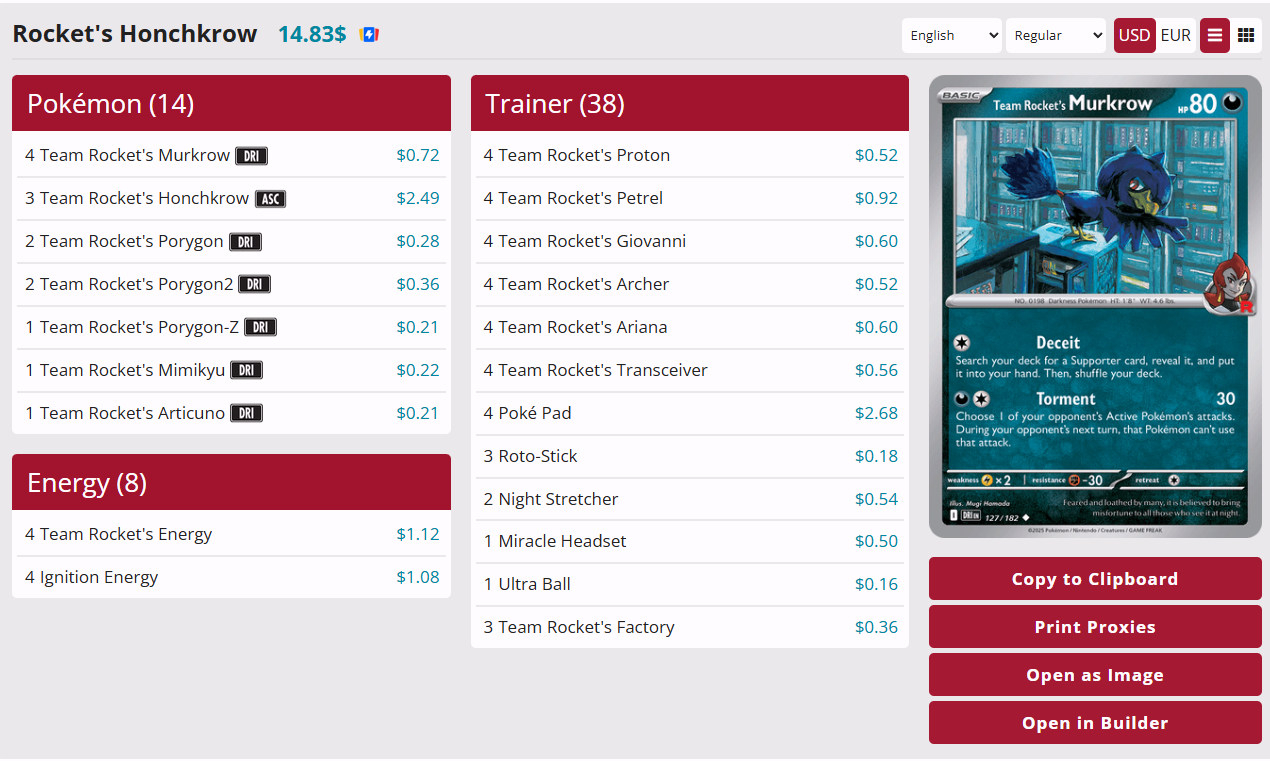
Task: Click the $0.92 Petrel price
Action: click(876, 199)
